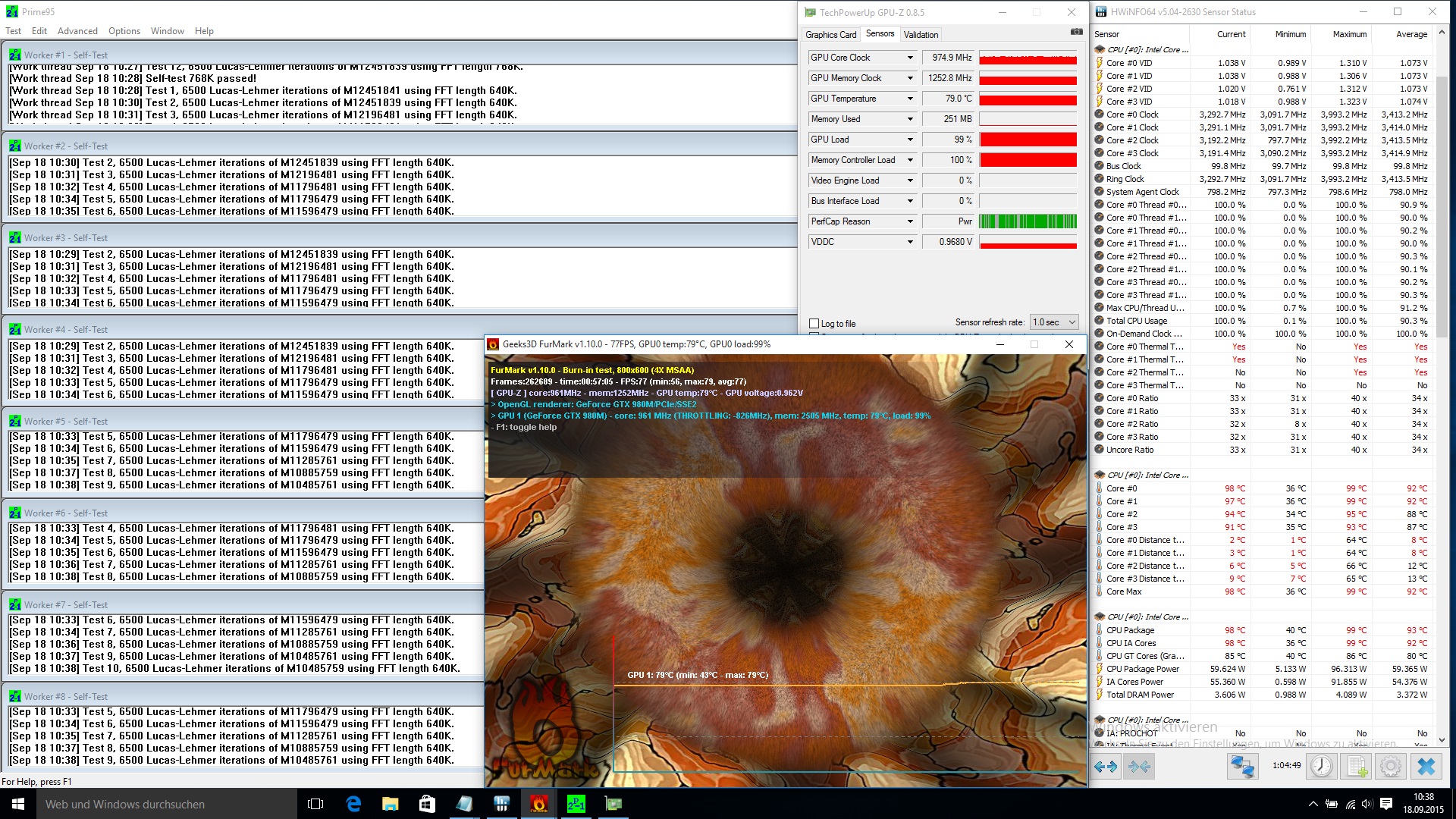This screenshot has width=1456, height=819.
Task: Click Prime95 Worker #5 window icon
Action: click(x=14, y=421)
